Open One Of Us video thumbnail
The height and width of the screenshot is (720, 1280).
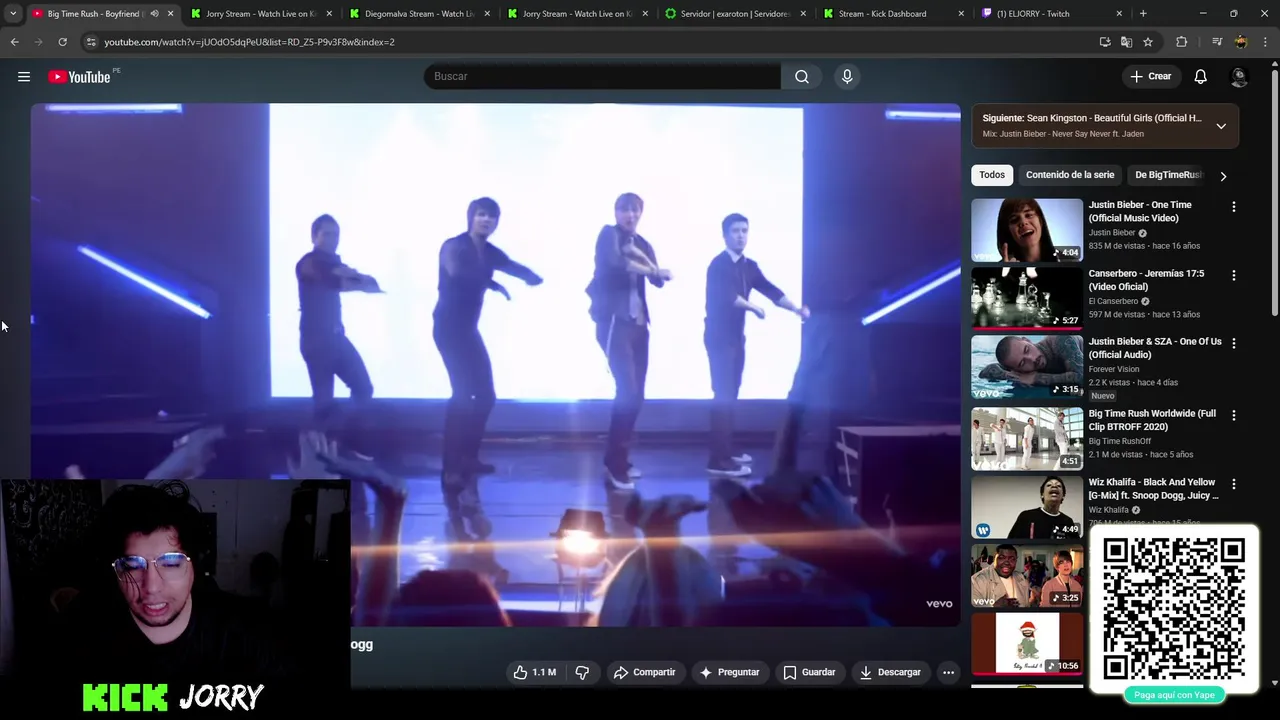[x=1027, y=367]
